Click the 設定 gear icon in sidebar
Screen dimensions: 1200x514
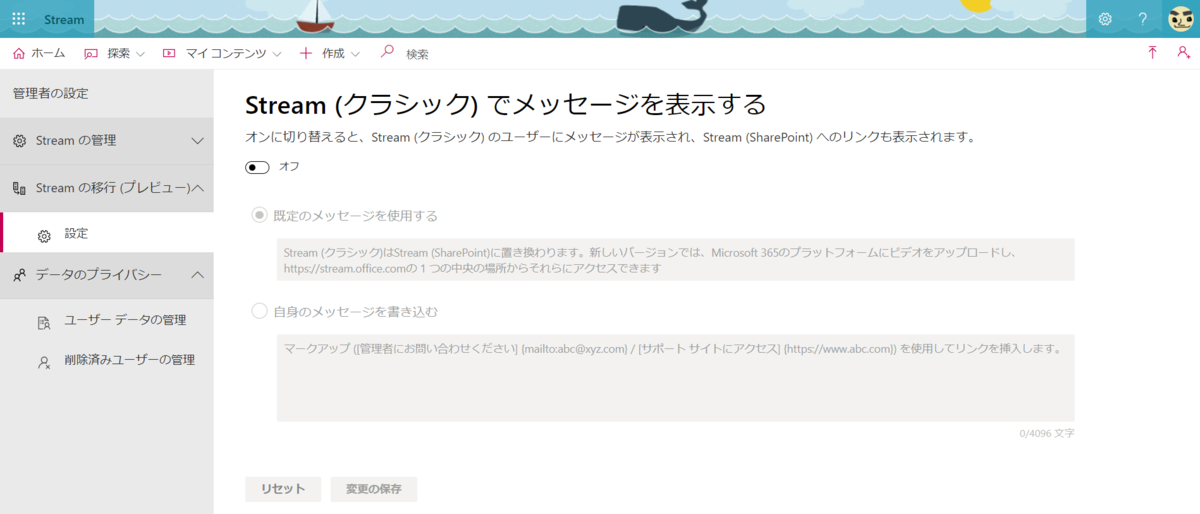pos(44,236)
